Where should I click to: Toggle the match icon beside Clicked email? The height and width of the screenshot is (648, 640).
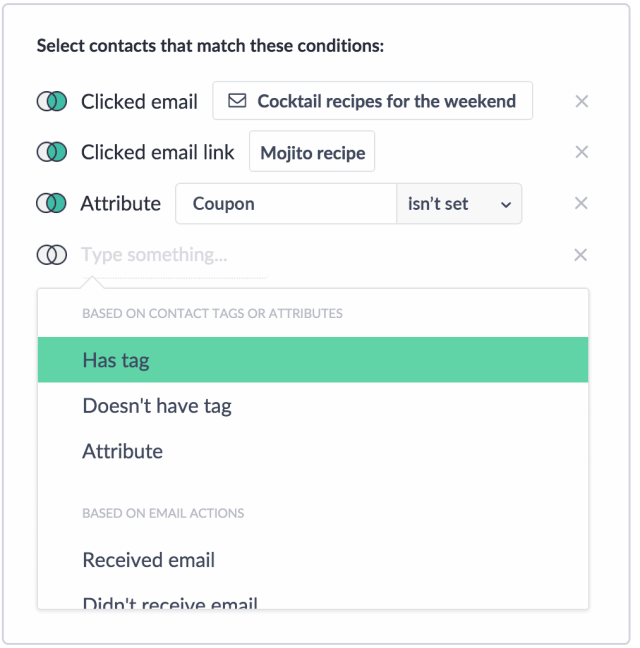52,101
